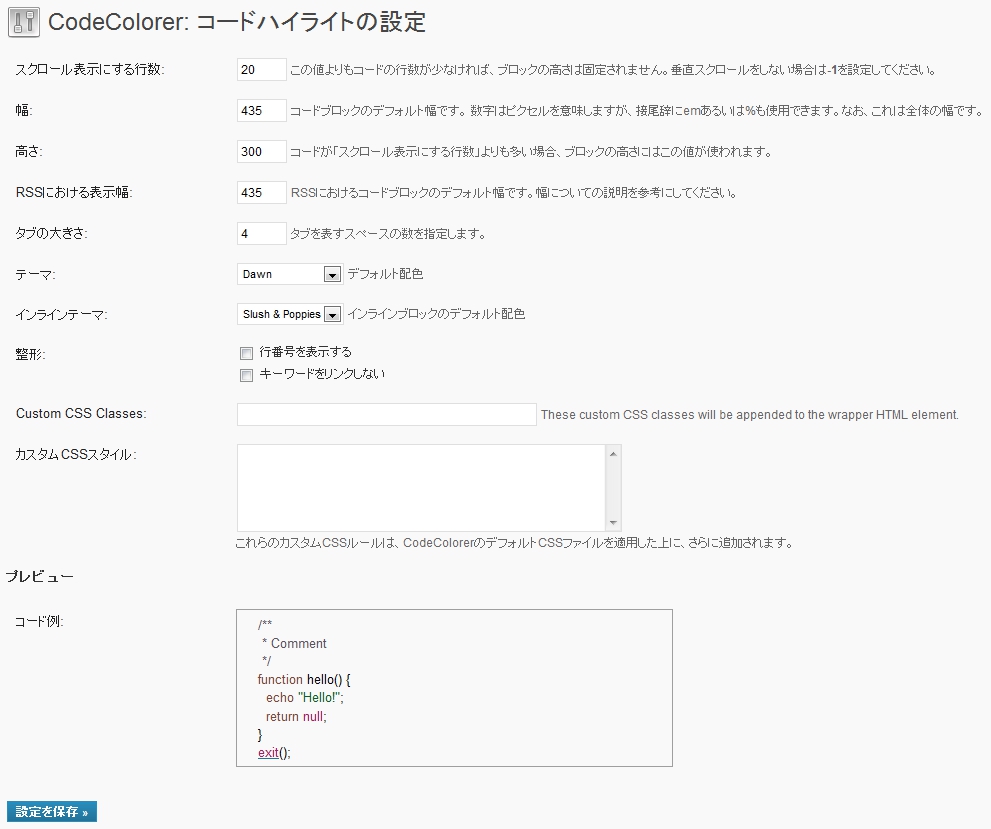
Task: Click the インラインテーマ label
Action: tap(61, 315)
